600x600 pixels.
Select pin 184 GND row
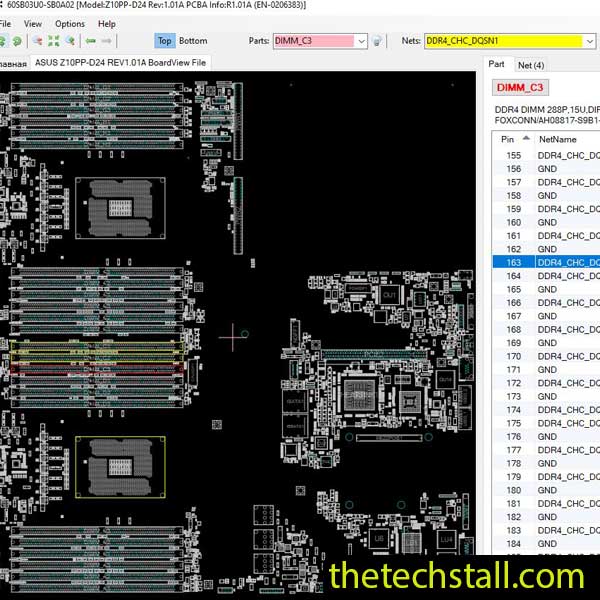[546, 544]
